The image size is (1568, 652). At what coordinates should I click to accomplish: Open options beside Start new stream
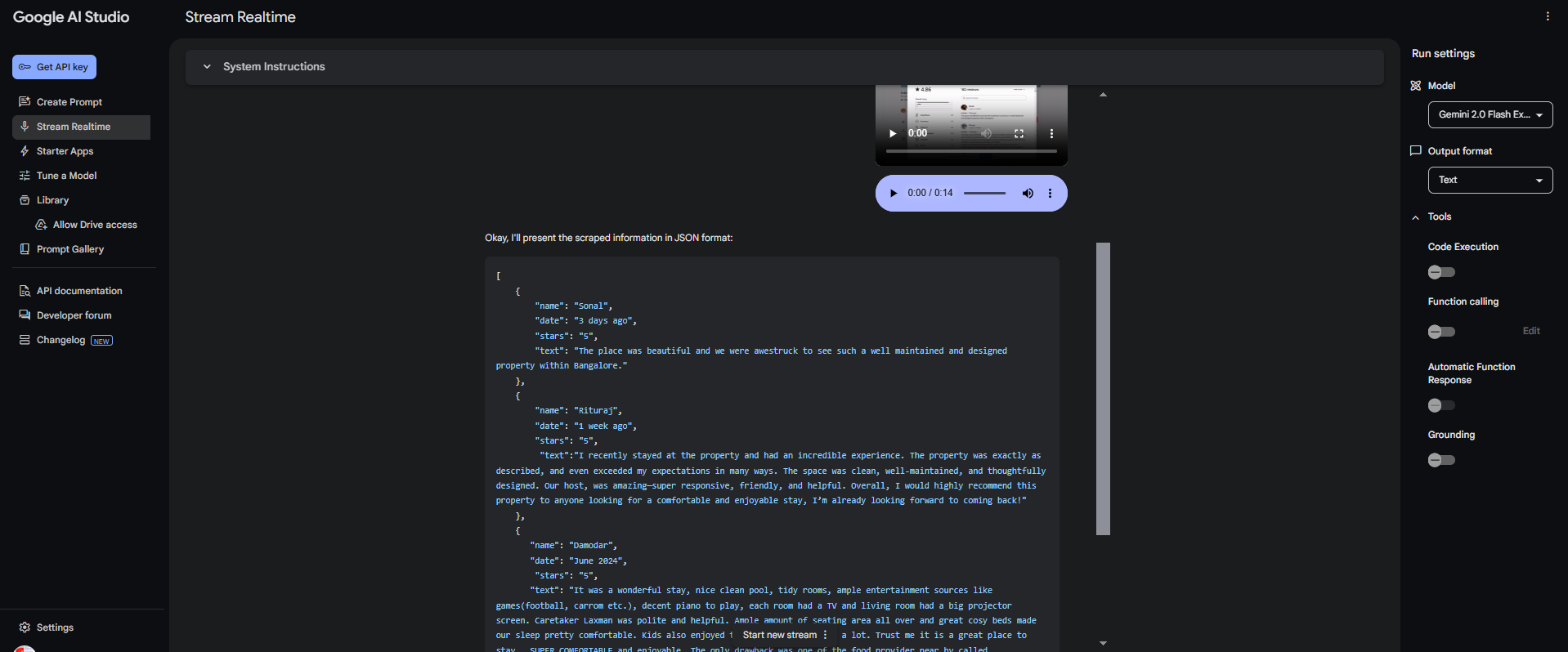(x=826, y=635)
